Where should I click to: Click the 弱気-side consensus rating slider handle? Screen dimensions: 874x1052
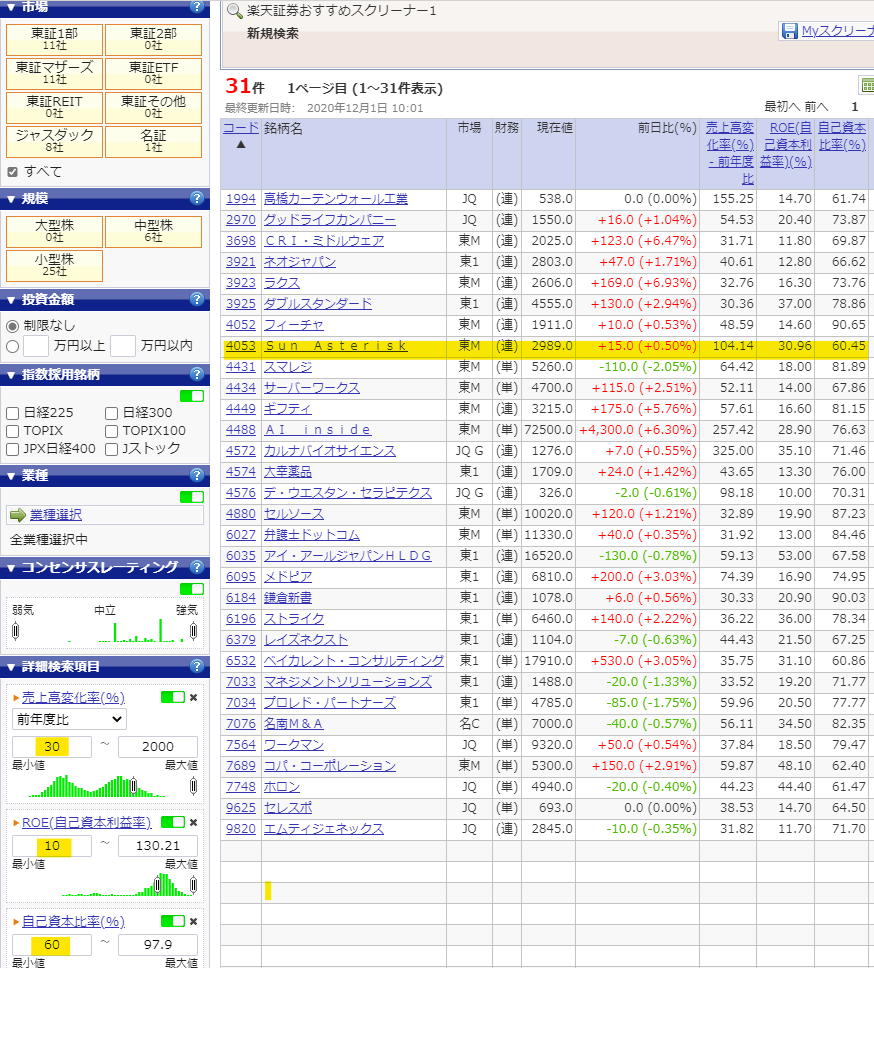[x=15, y=631]
